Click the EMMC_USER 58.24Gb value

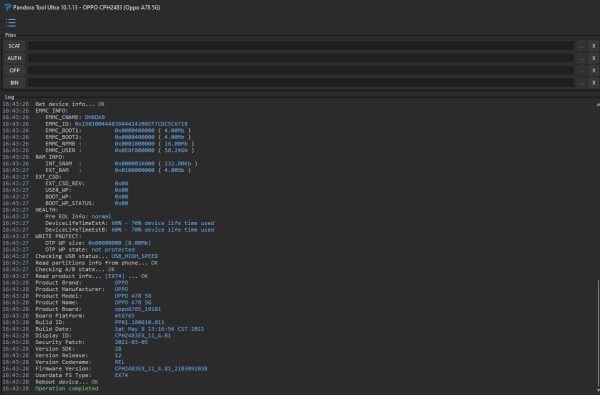[154, 150]
